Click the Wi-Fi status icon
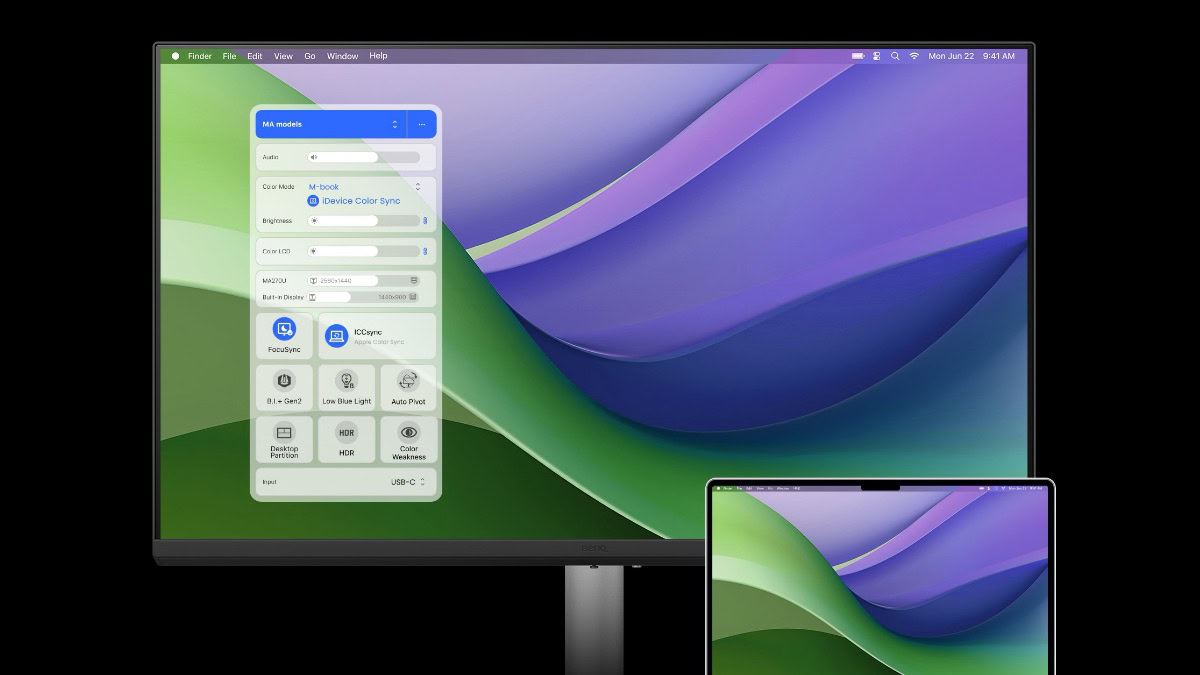Image resolution: width=1200 pixels, height=675 pixels. coord(914,56)
